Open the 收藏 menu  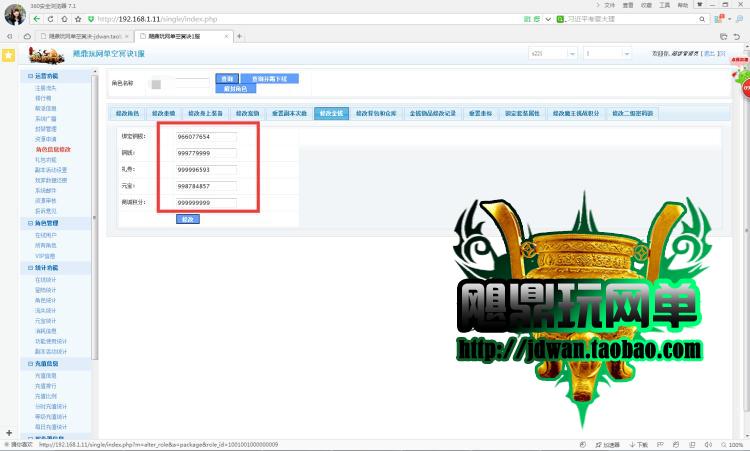pyautogui.click(x=646, y=5)
